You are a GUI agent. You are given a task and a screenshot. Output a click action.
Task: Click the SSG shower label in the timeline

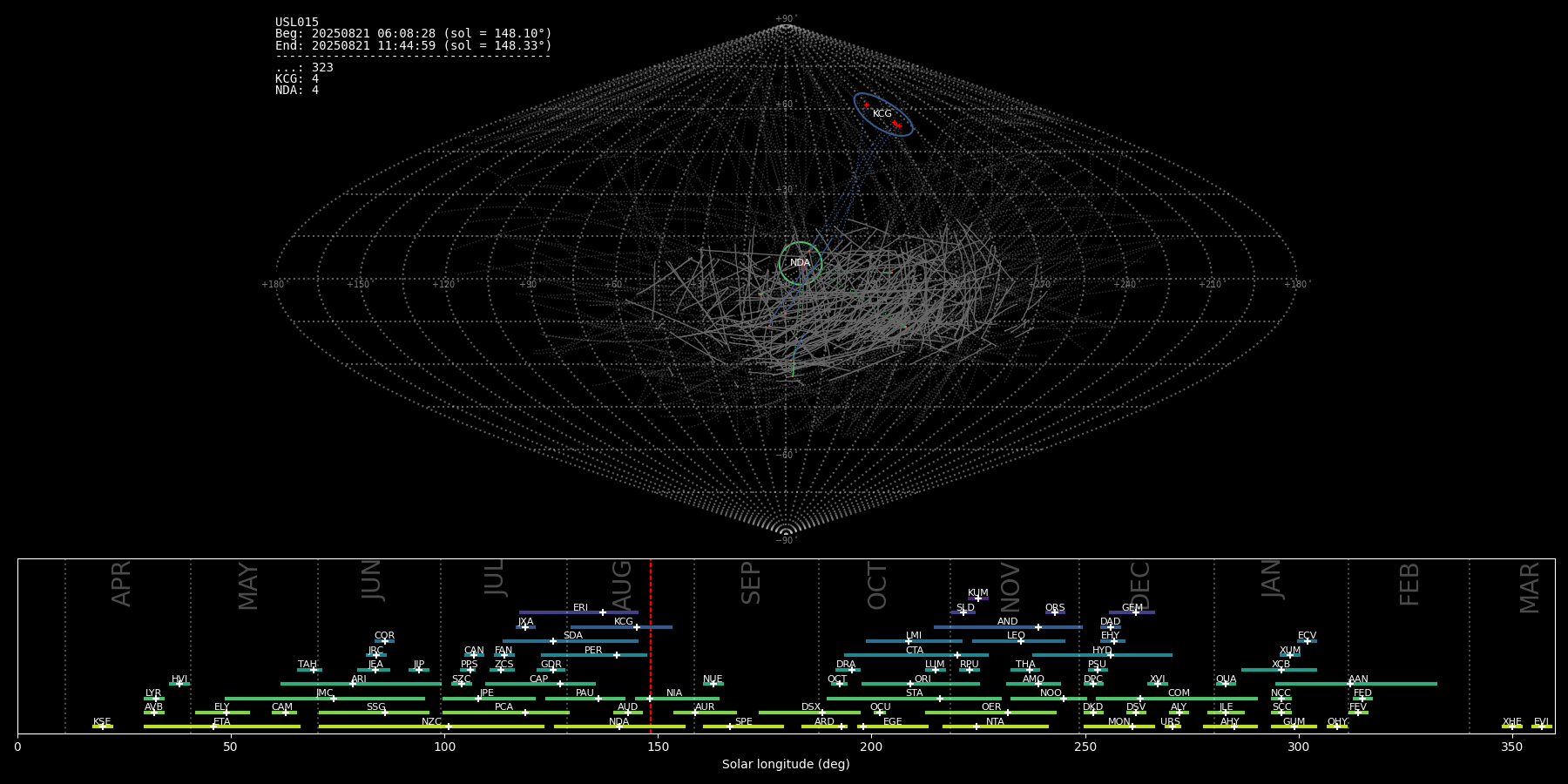tap(375, 707)
